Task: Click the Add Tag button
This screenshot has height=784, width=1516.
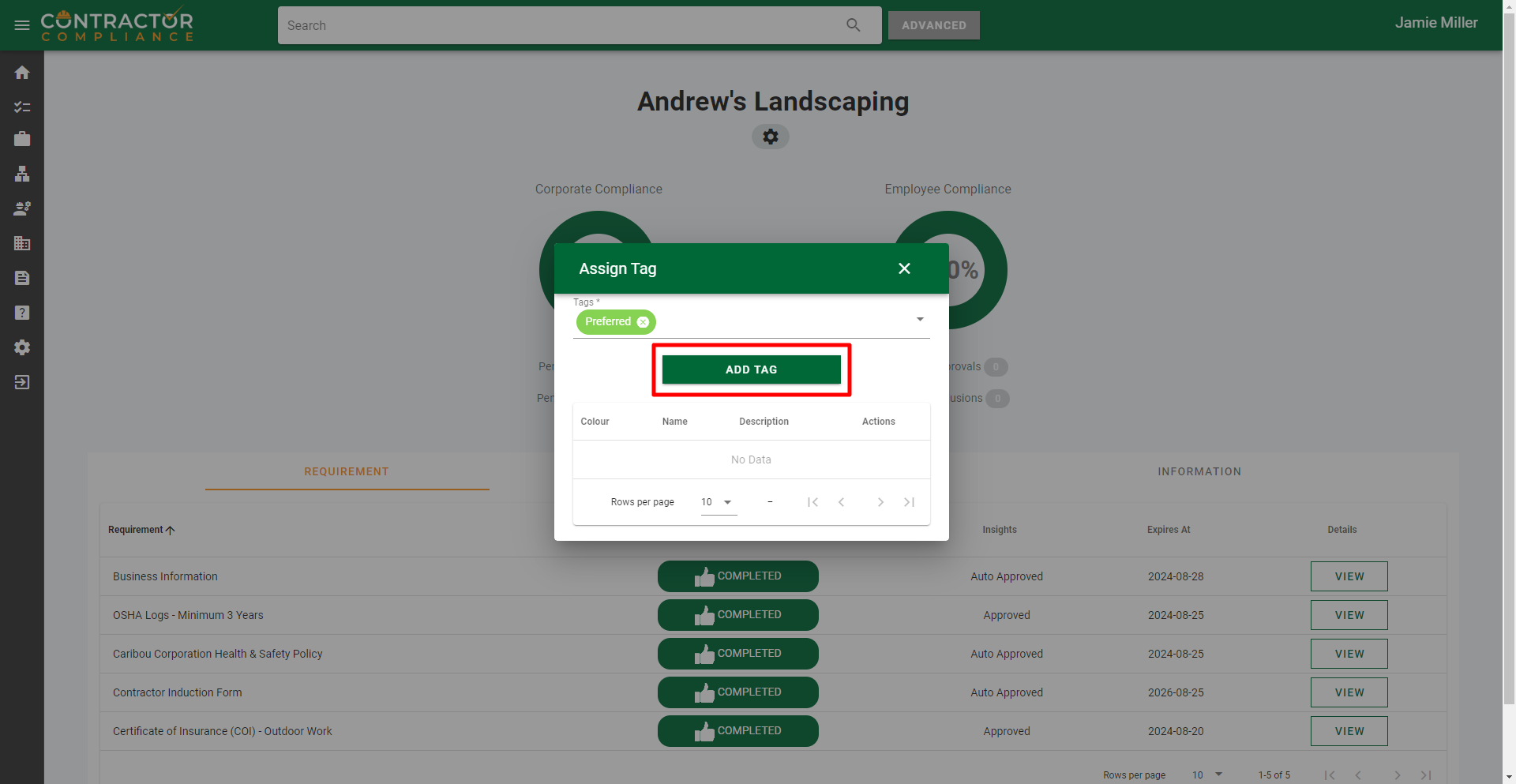Action: click(751, 369)
